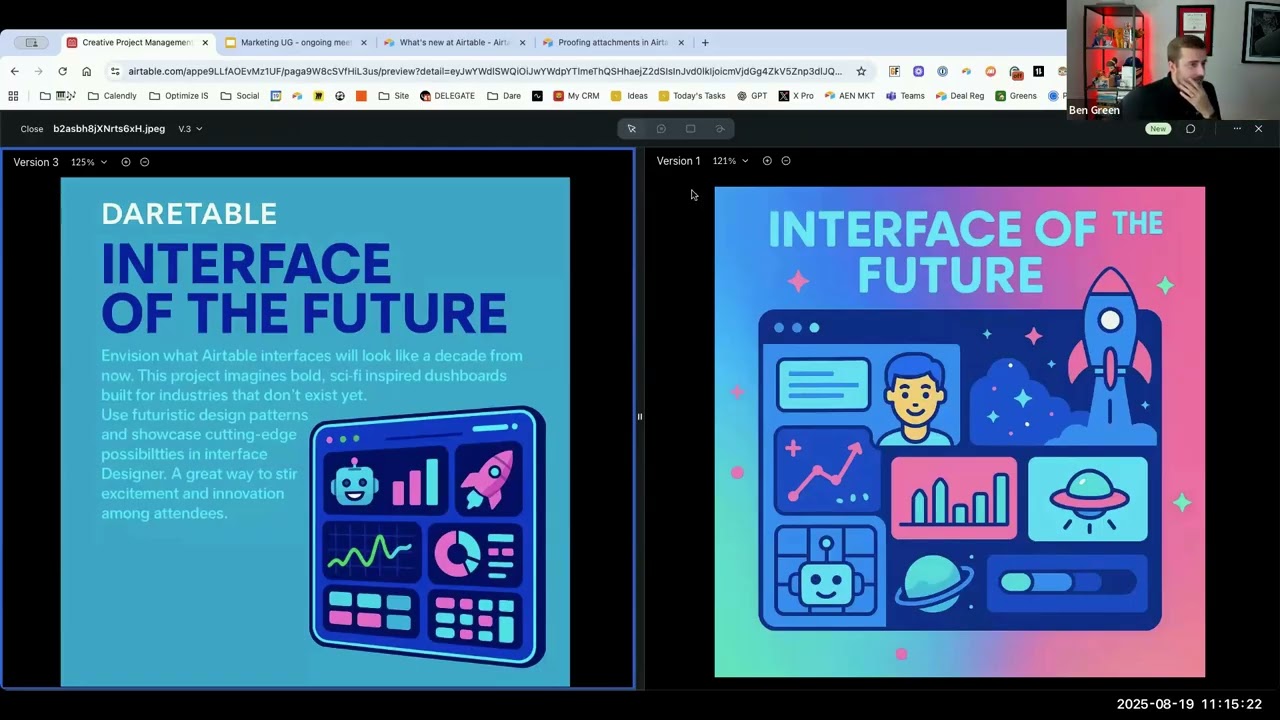
Task: Switch to What's new at Airtable tab
Action: pos(455,43)
